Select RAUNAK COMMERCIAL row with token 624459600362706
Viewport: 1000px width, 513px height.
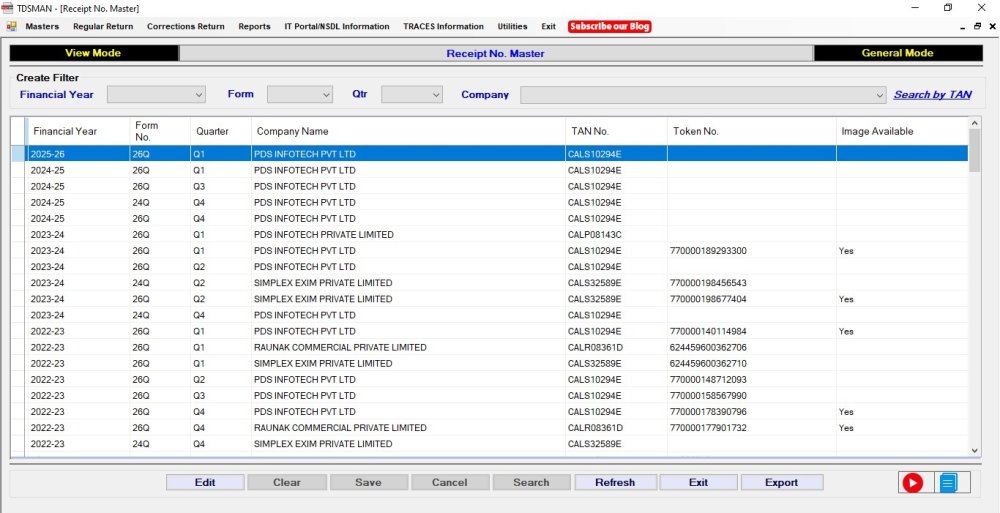click(x=490, y=347)
